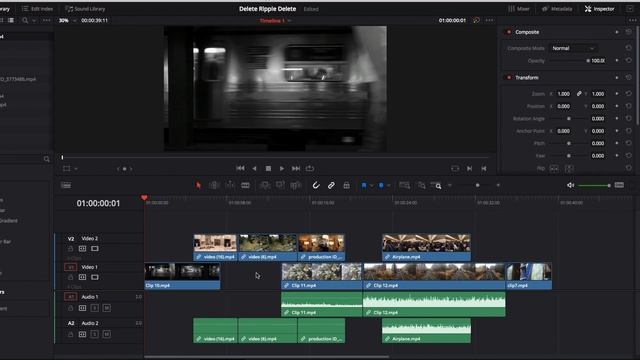Viewport: 640px width, 360px height.
Task: Toggle the Composite section enable dot
Action: point(509,32)
